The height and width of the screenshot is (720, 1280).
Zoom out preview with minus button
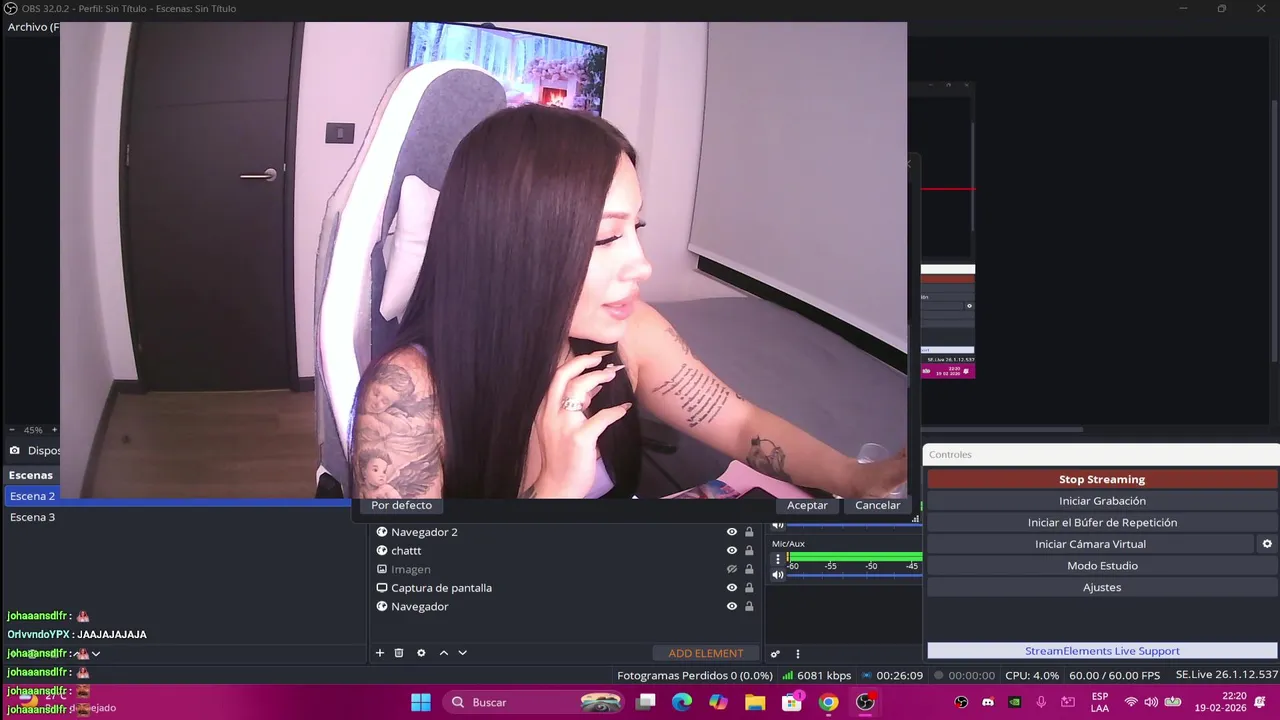[12, 430]
